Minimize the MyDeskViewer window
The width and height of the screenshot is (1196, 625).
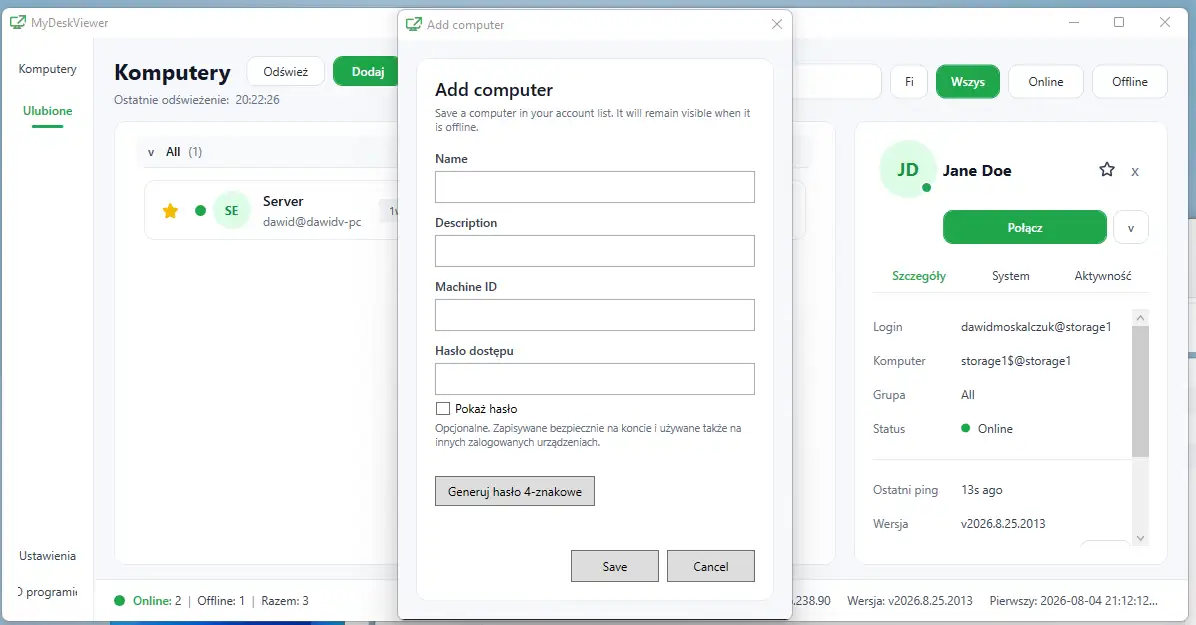1074,22
